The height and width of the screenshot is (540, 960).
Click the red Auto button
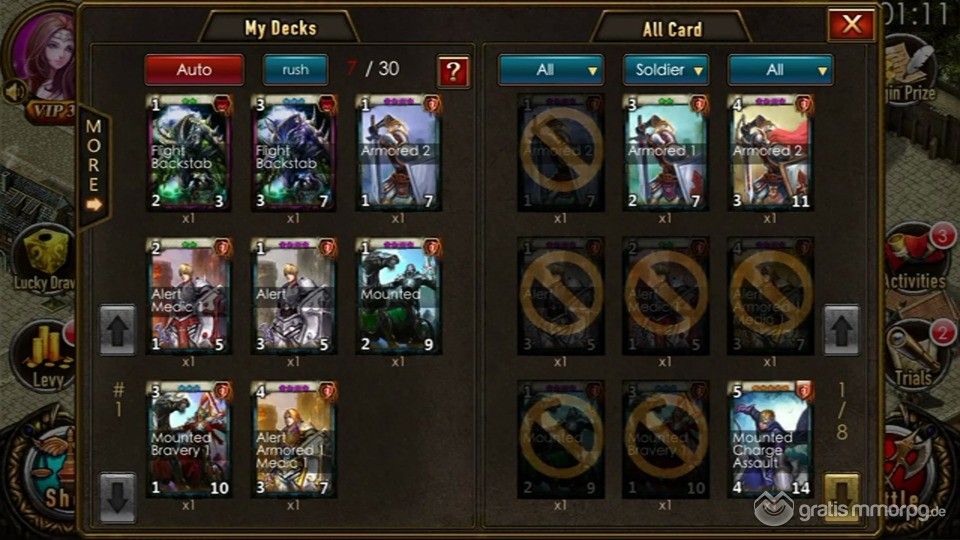(x=194, y=70)
